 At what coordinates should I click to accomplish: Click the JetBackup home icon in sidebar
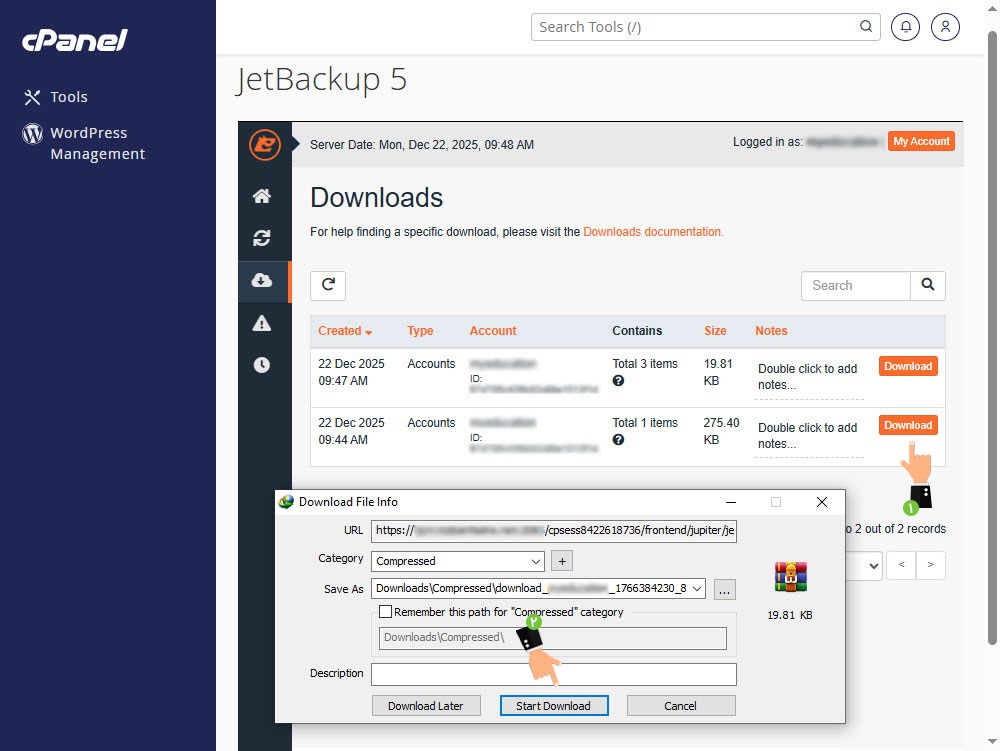[262, 196]
